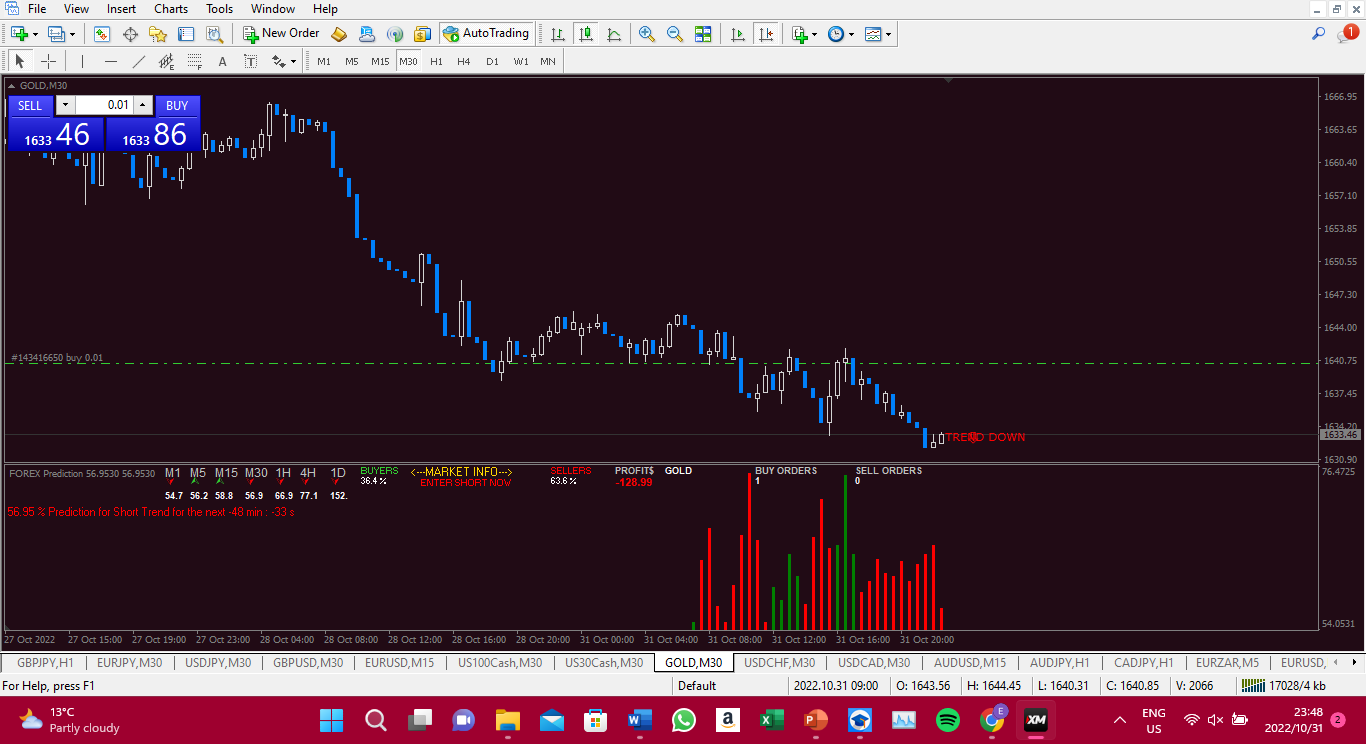Tile windows using the toolbar icon
This screenshot has height=744, width=1366.
(x=703, y=34)
